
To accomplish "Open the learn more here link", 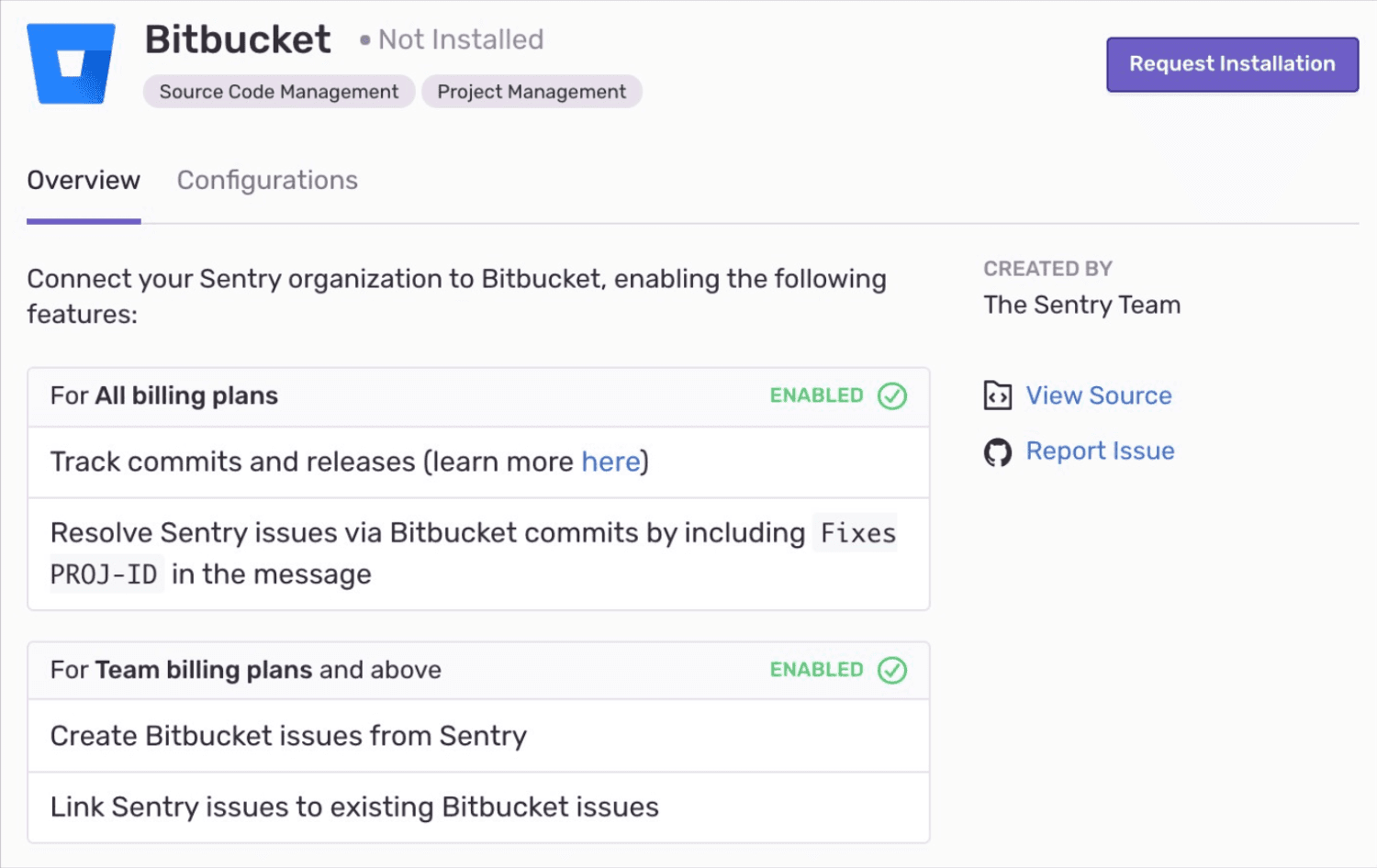I will coord(610,462).
